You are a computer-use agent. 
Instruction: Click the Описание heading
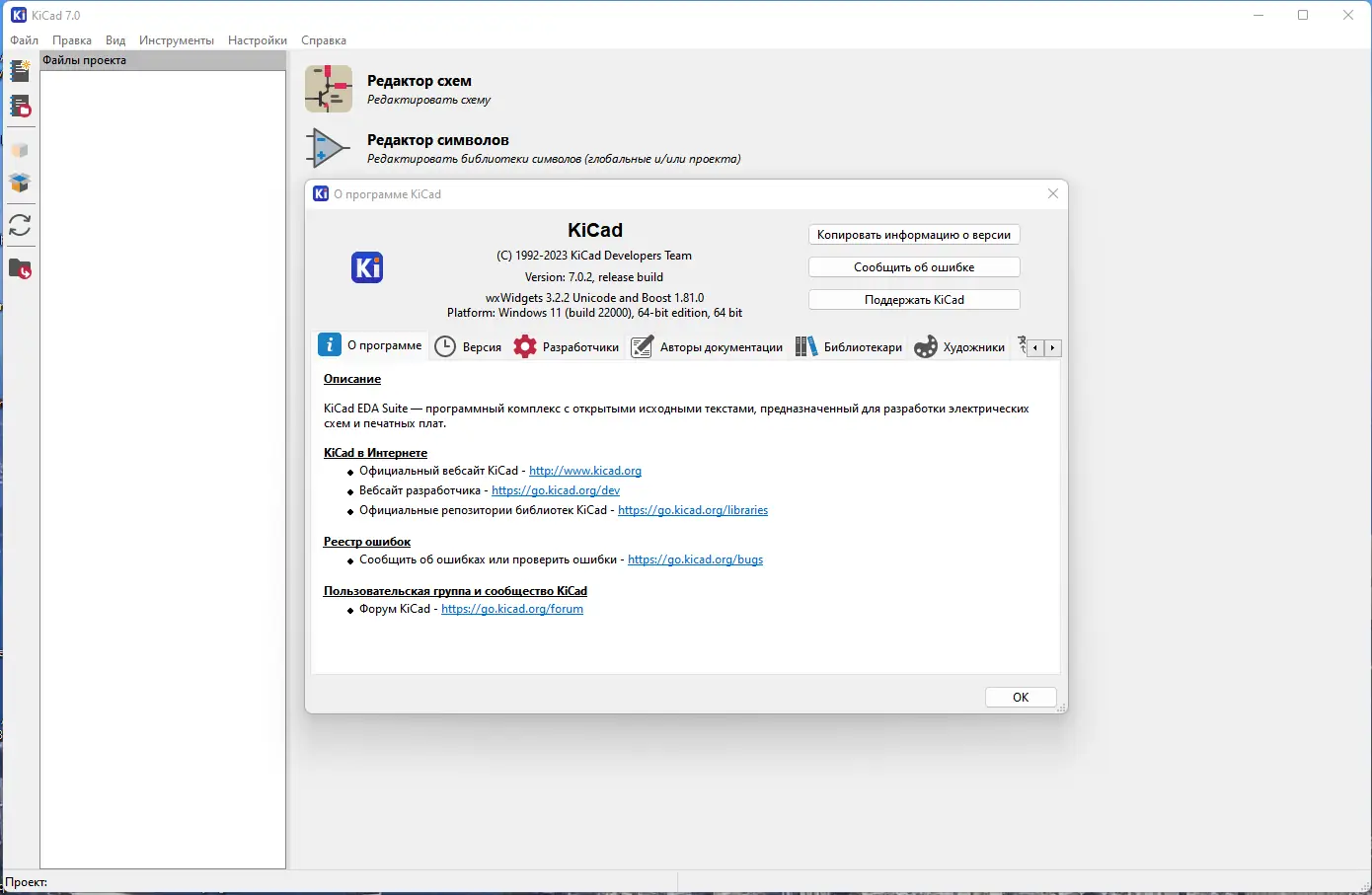coord(352,379)
